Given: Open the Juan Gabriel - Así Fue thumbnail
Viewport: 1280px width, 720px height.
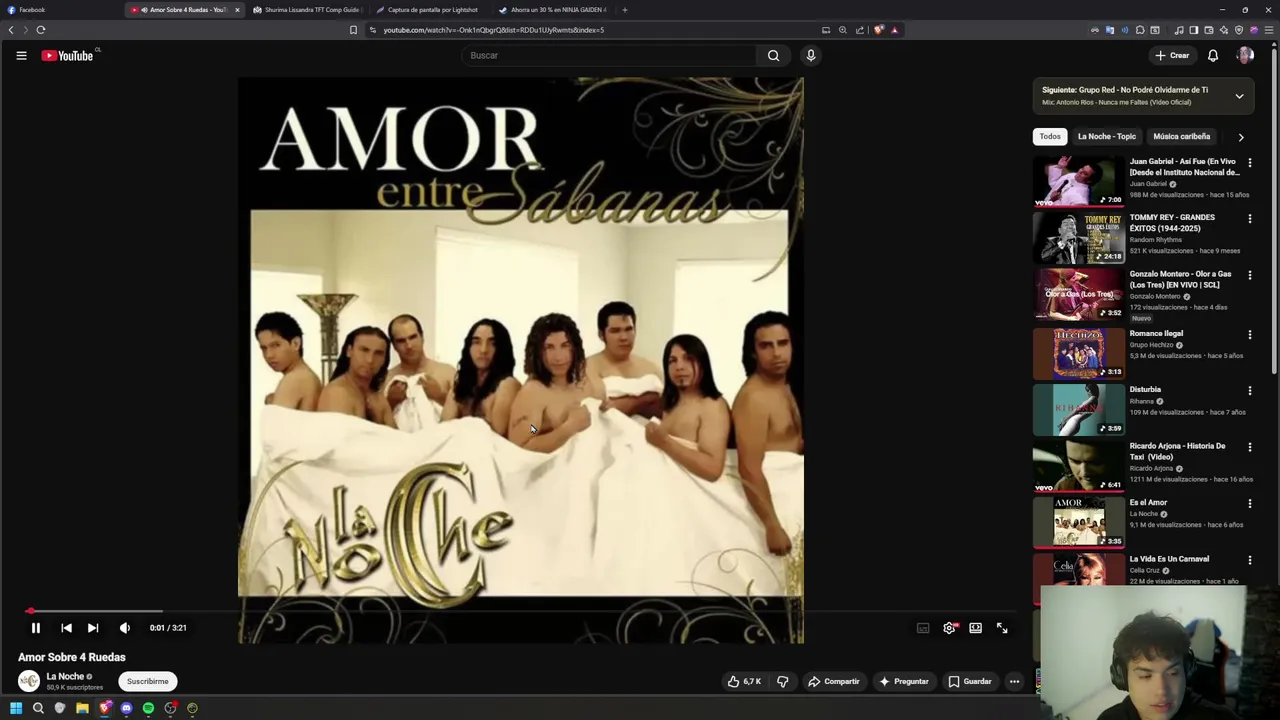Looking at the screenshot, I should point(1079,180).
